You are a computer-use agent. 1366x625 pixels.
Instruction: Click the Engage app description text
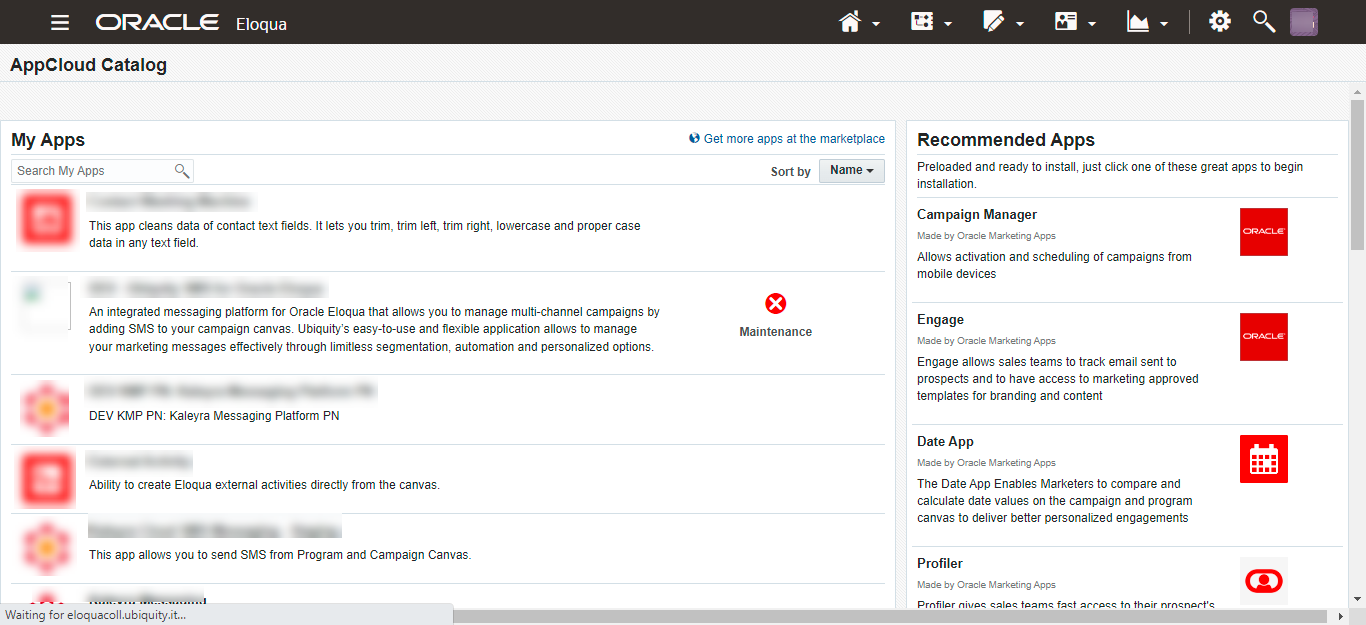[1058, 379]
